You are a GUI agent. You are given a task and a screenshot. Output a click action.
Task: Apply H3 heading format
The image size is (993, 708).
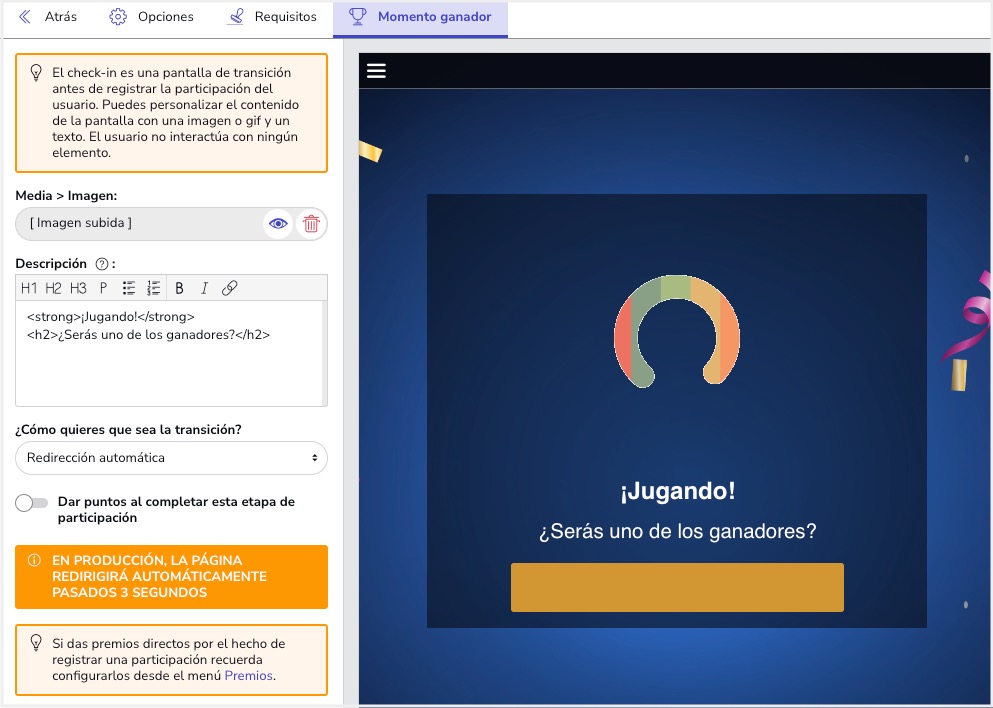point(78,288)
